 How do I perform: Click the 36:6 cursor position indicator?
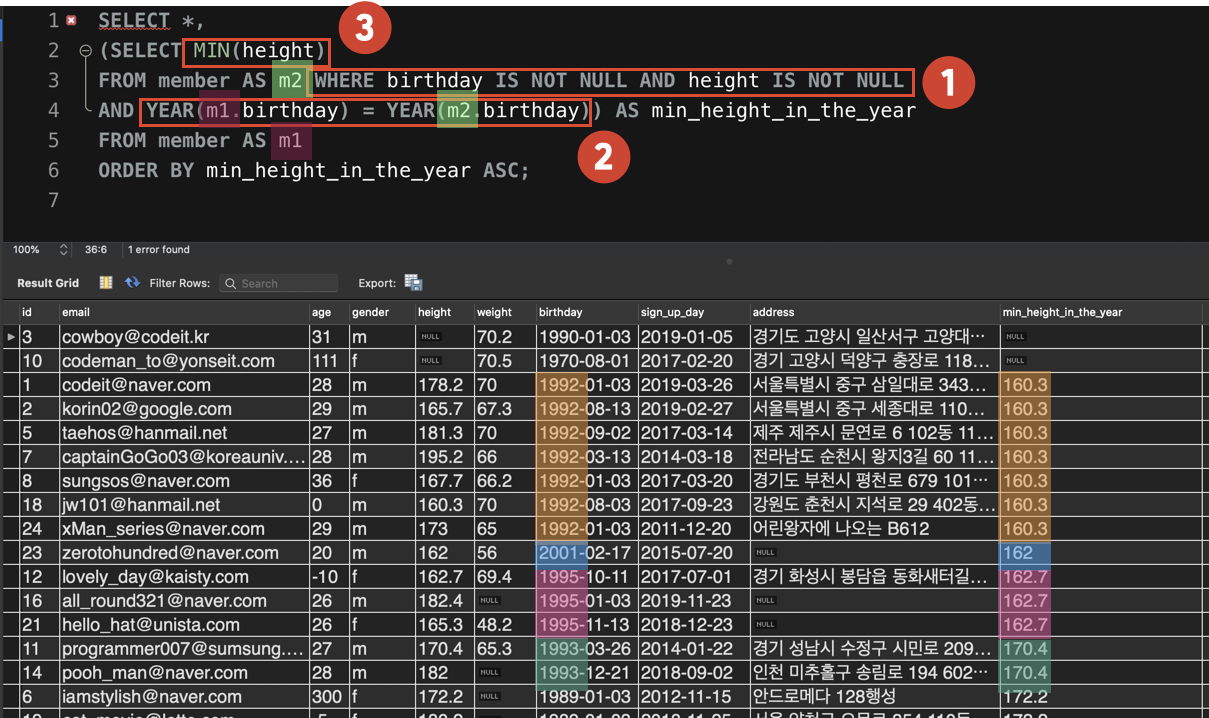(x=97, y=250)
